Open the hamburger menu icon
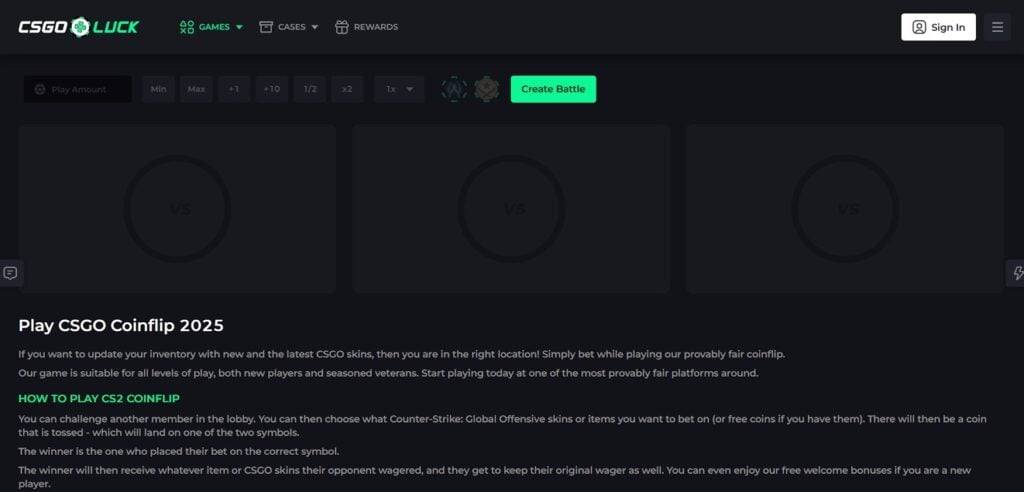Viewport: 1024px width, 492px height. pyautogui.click(x=997, y=27)
